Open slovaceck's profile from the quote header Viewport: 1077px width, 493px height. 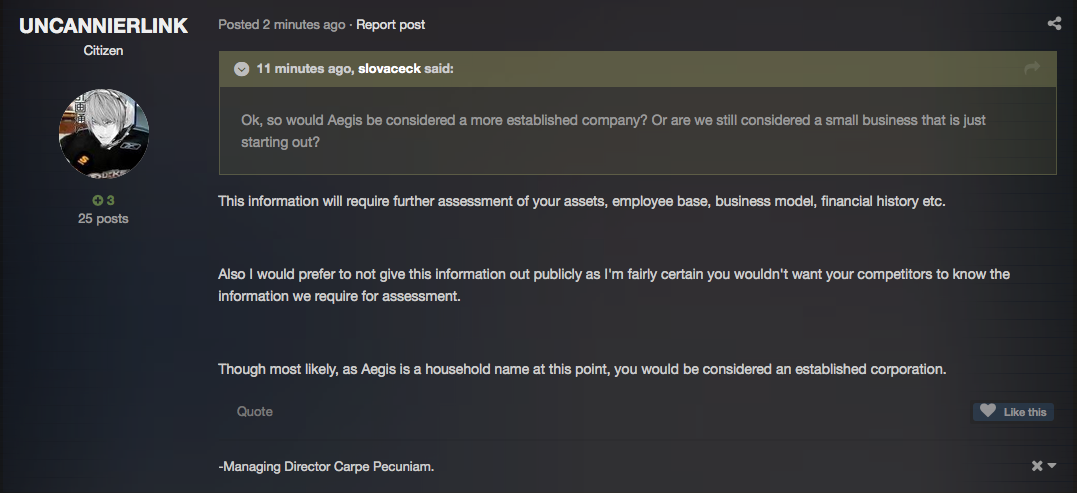tap(389, 69)
